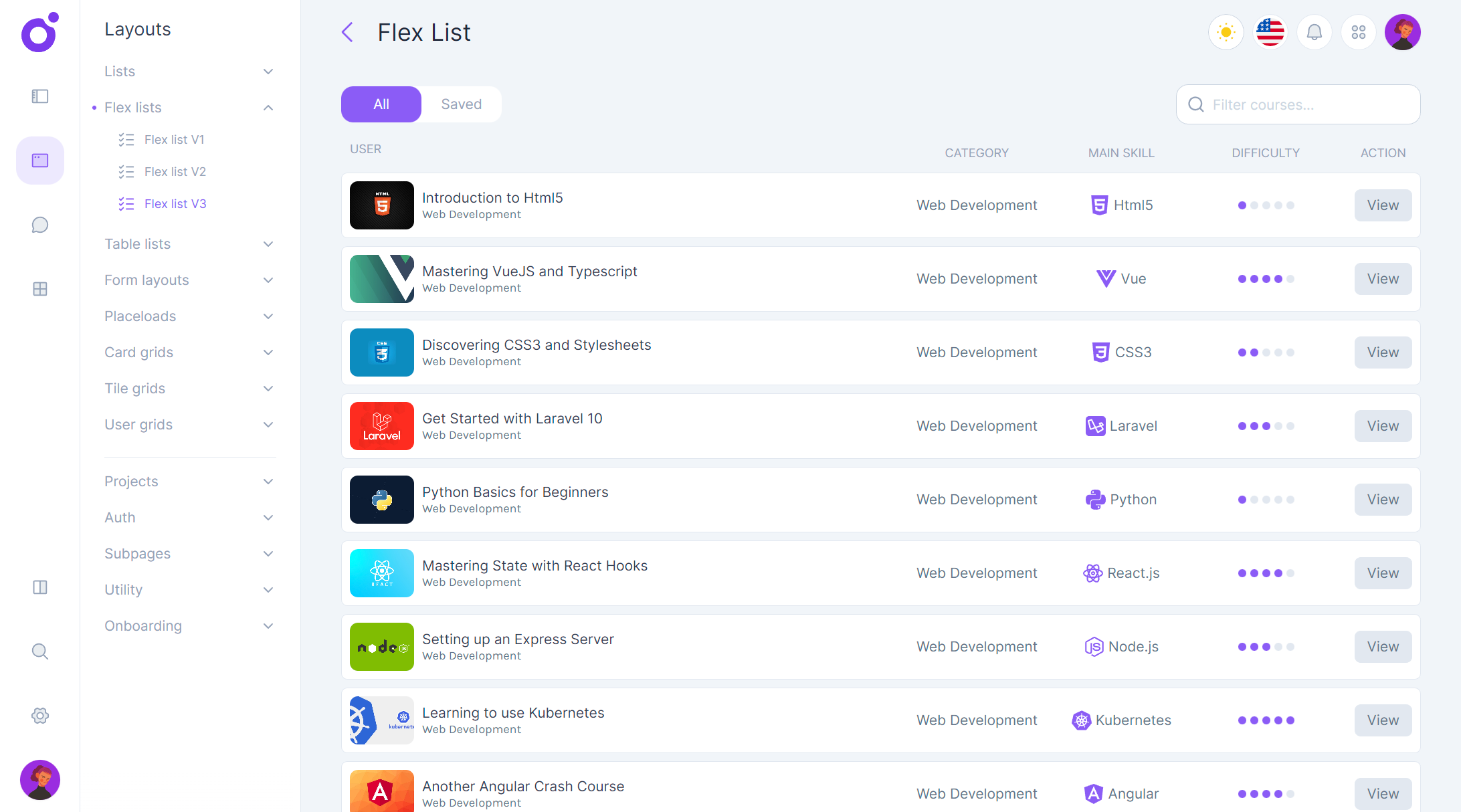Open the search icon in left sidebar
Viewport: 1461px width, 812px height.
39,651
